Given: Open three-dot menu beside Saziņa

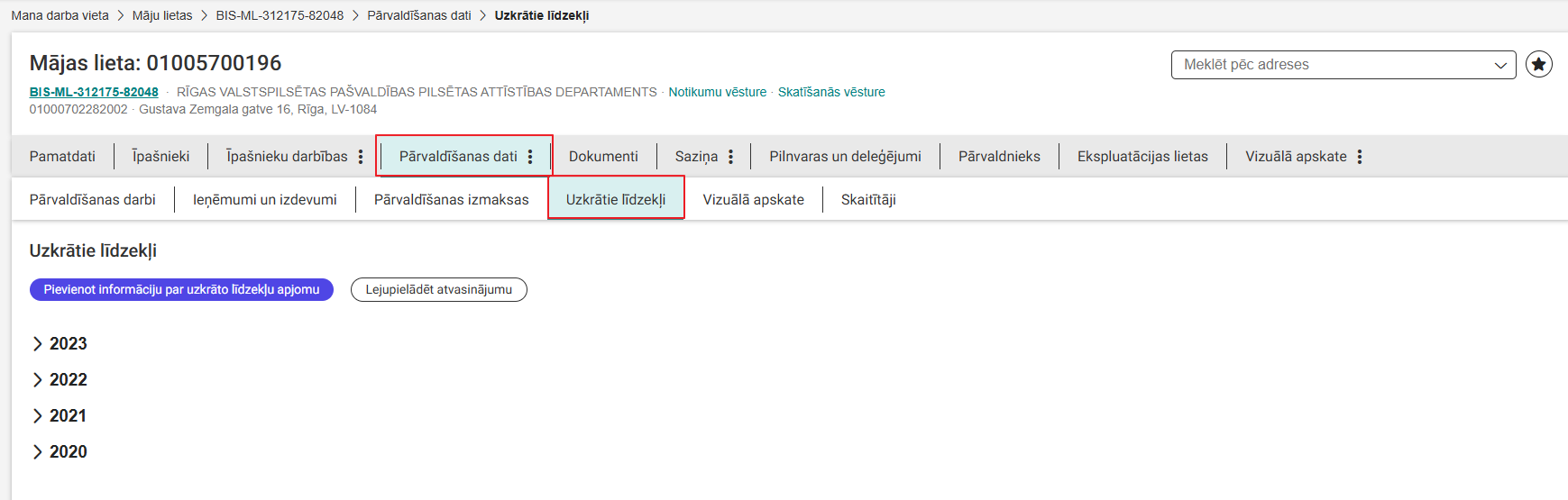Looking at the screenshot, I should click(x=730, y=157).
